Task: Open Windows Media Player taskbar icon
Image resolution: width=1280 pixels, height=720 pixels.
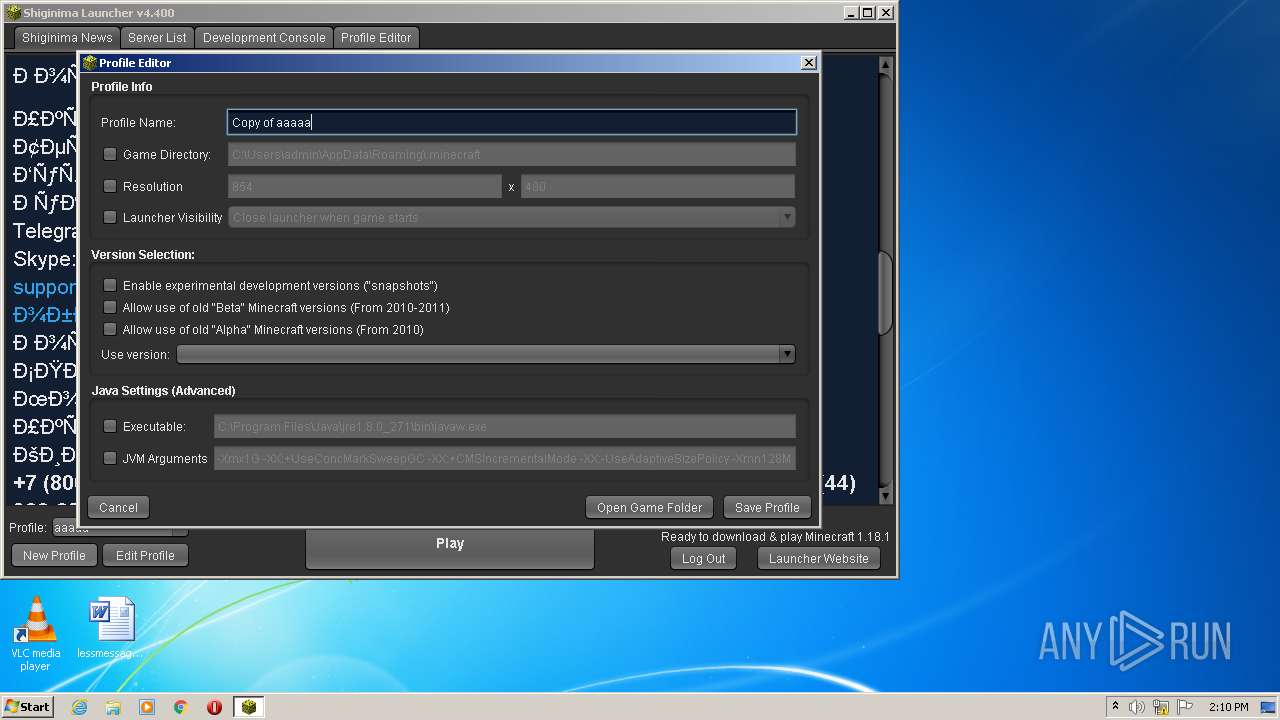Action: point(147,707)
